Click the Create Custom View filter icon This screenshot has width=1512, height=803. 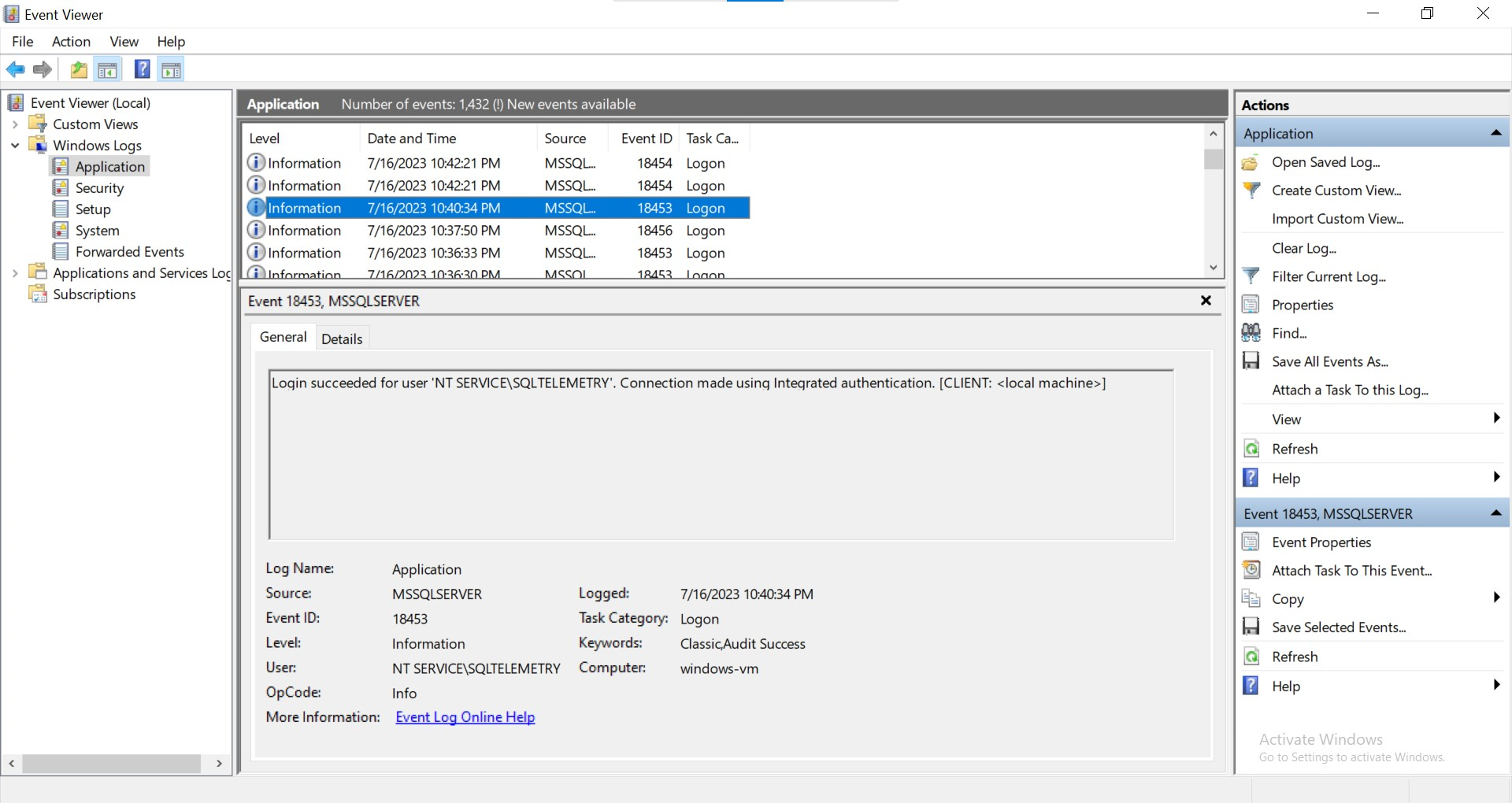pyautogui.click(x=1252, y=190)
